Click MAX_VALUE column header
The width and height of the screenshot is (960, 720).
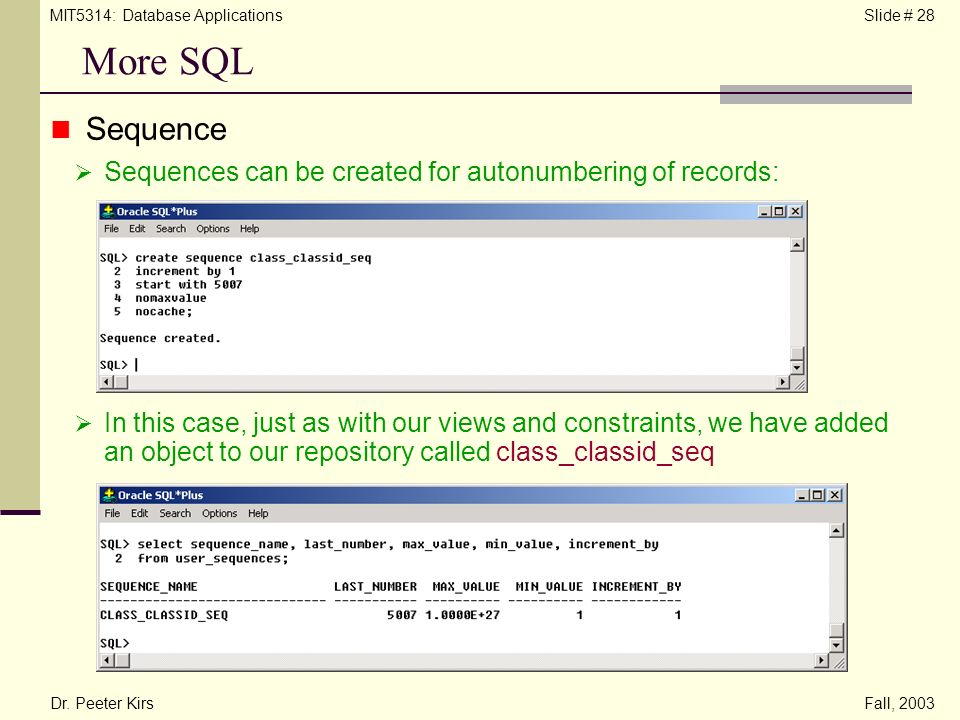[x=466, y=587]
